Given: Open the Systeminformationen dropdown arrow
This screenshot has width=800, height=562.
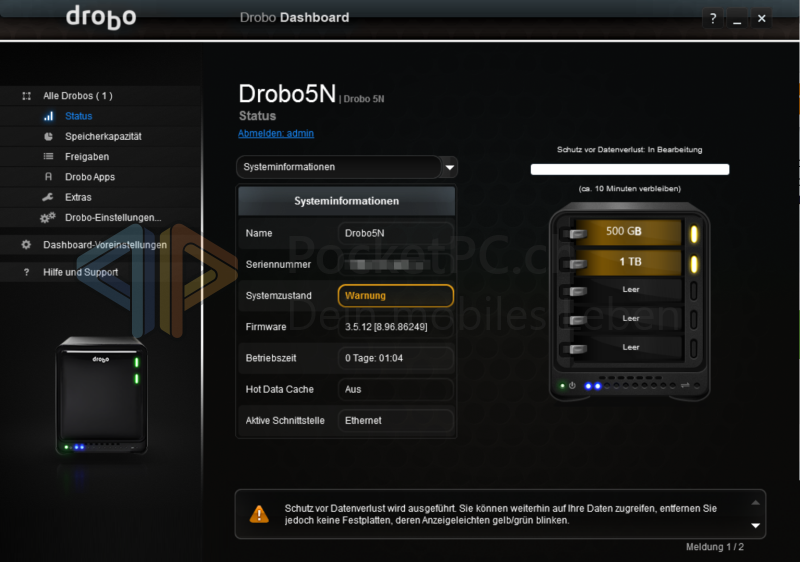Looking at the screenshot, I should click(449, 167).
